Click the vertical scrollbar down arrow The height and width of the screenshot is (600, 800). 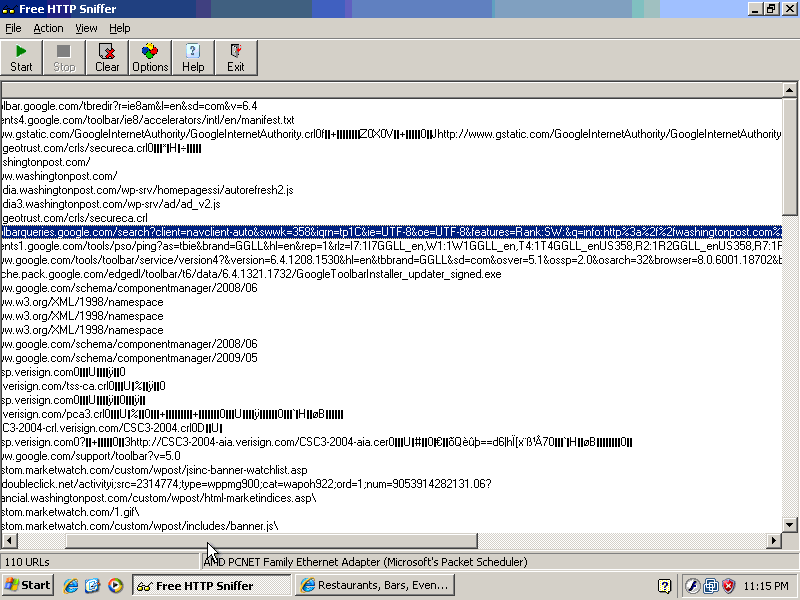(789, 524)
